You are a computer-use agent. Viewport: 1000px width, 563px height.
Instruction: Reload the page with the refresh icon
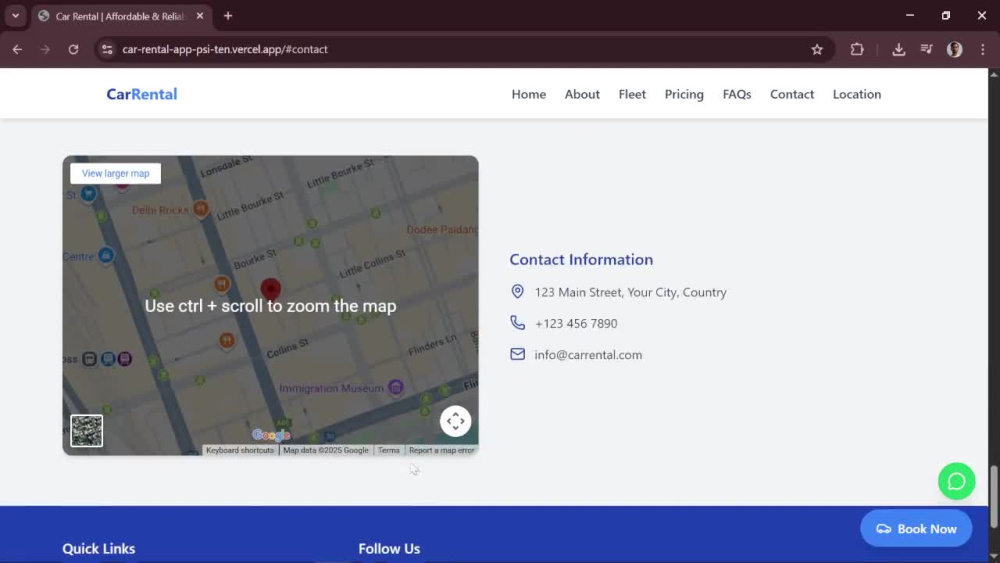pyautogui.click(x=73, y=49)
